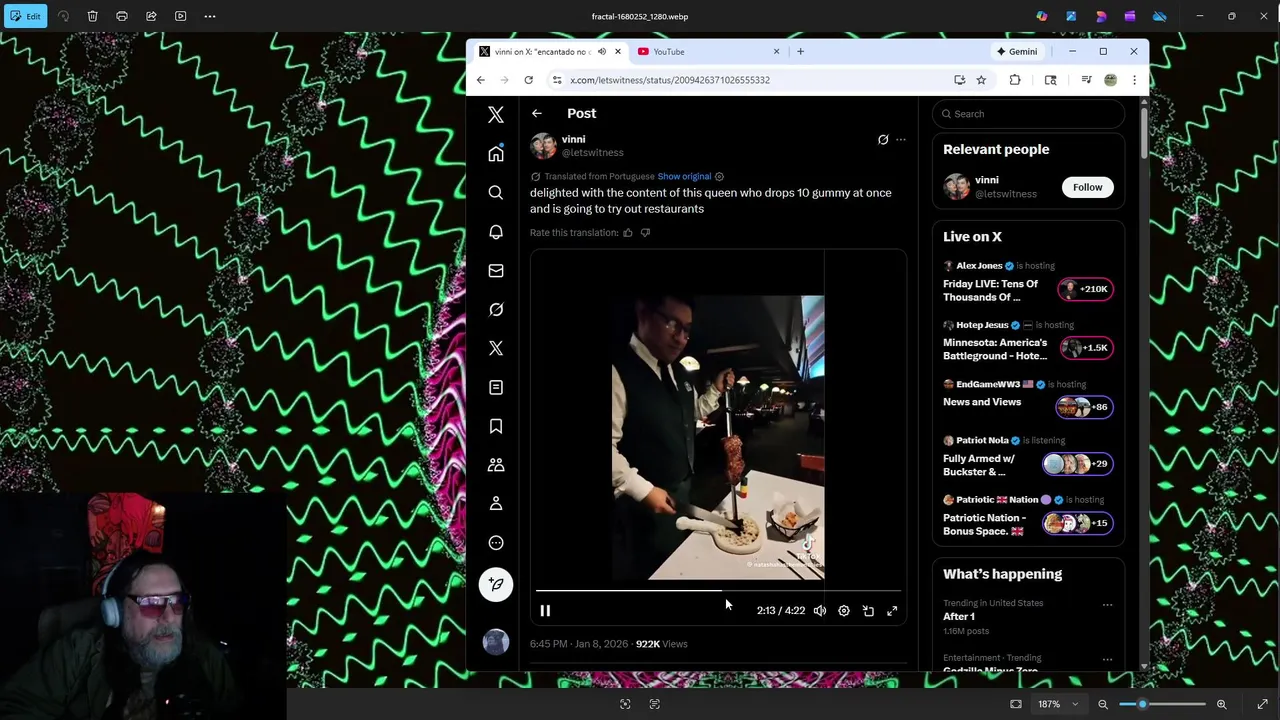The height and width of the screenshot is (720, 1280).
Task: Open Clipchamp icon in Photos title bar
Action: (1130, 16)
